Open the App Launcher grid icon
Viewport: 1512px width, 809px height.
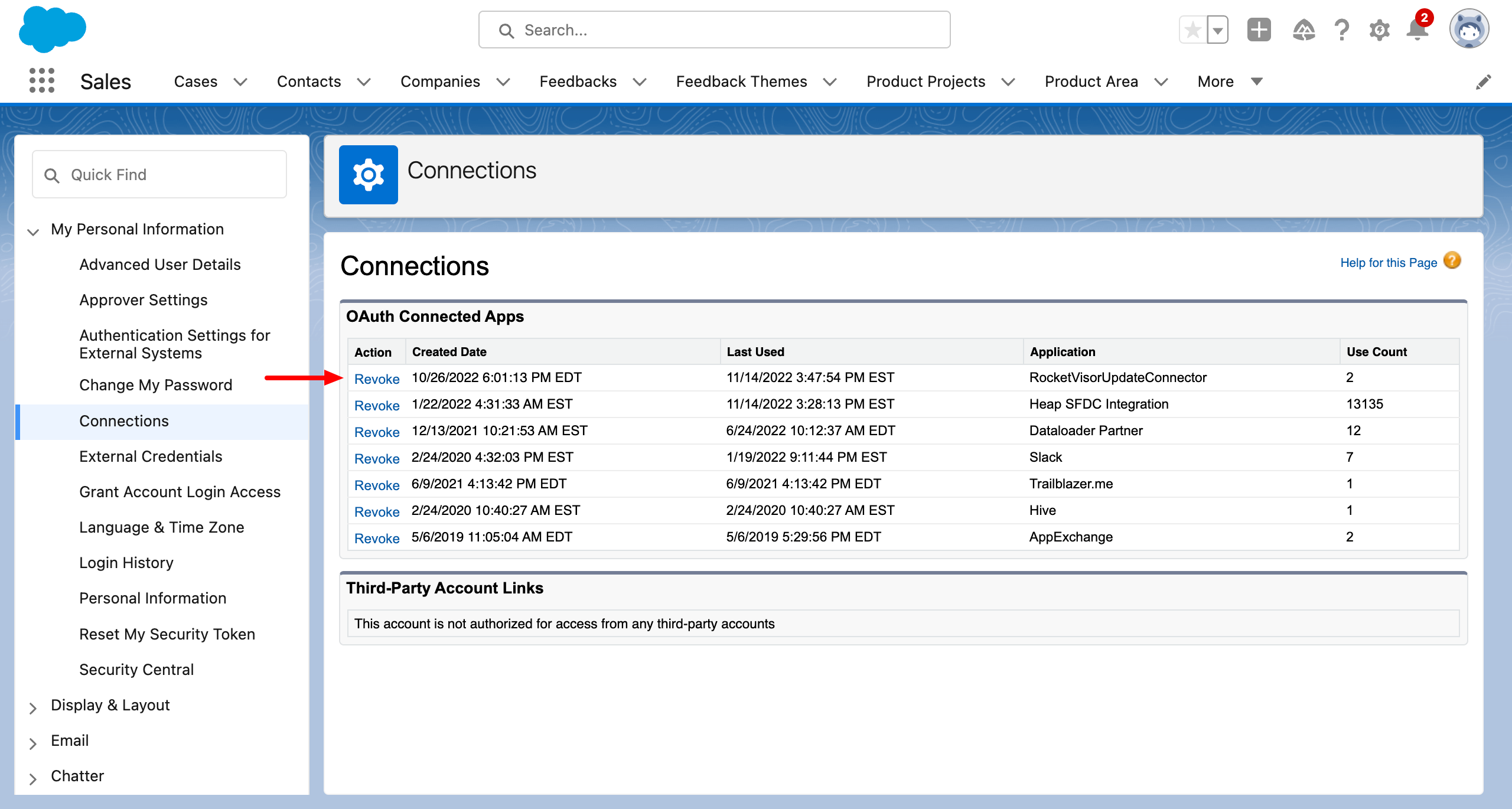pos(42,80)
